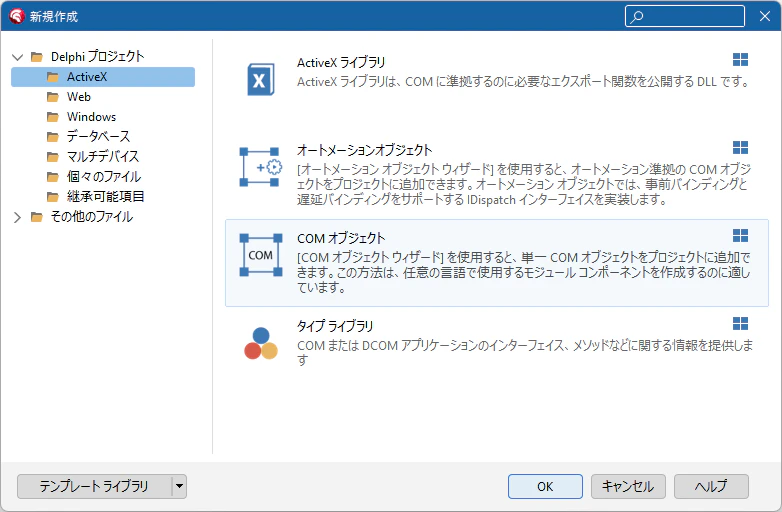Click the magnifier icon in search box
Image resolution: width=782 pixels, height=512 pixels.
point(637,17)
